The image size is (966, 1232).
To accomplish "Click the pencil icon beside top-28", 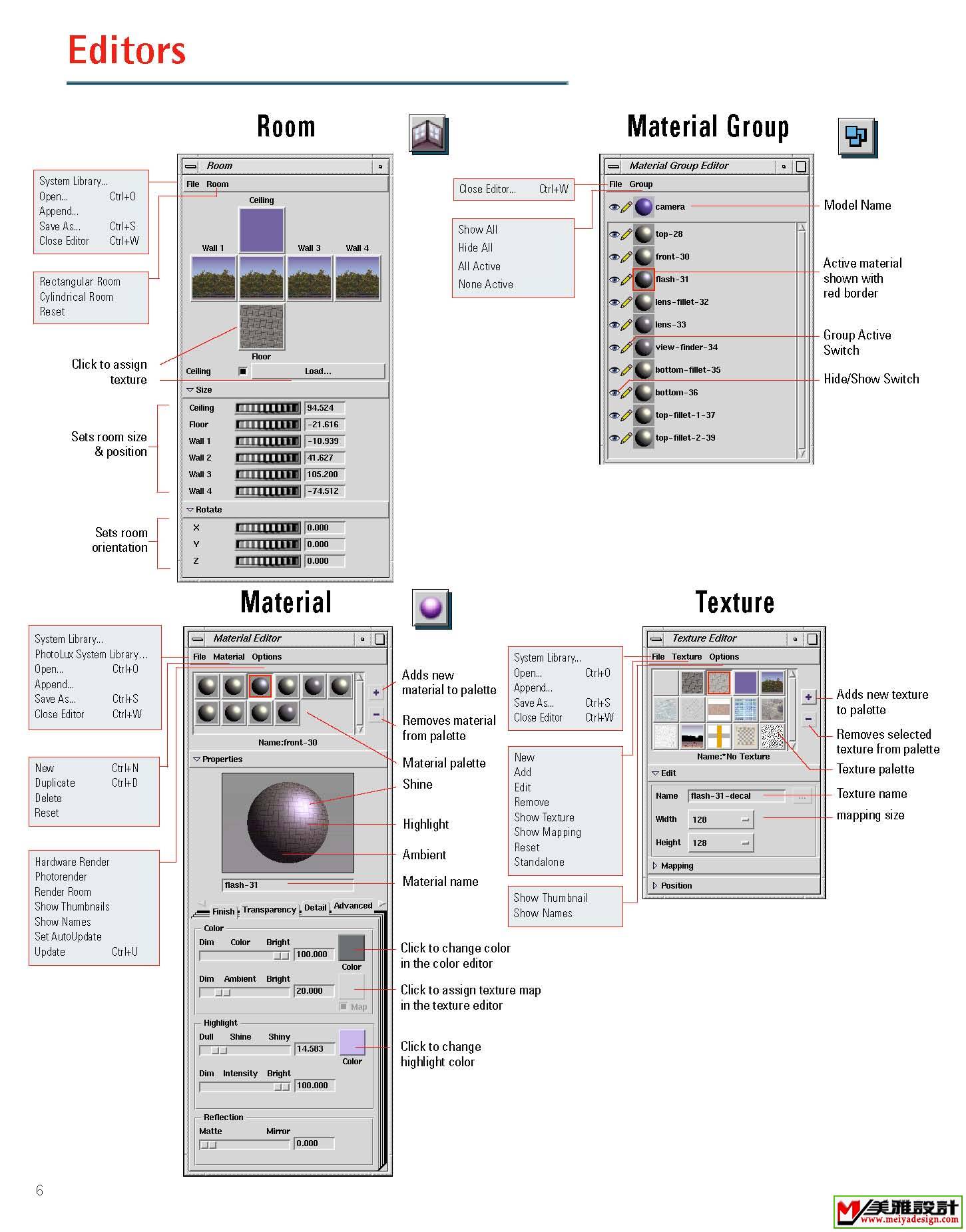I will click(x=626, y=234).
